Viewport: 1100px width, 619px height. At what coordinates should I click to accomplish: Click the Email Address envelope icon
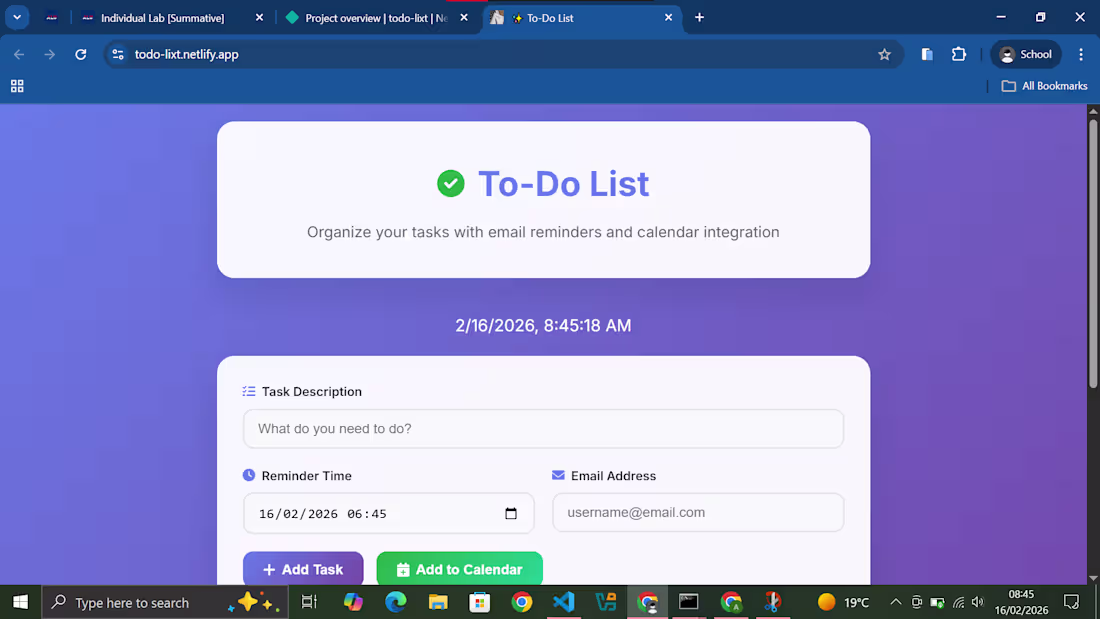pyautogui.click(x=558, y=475)
